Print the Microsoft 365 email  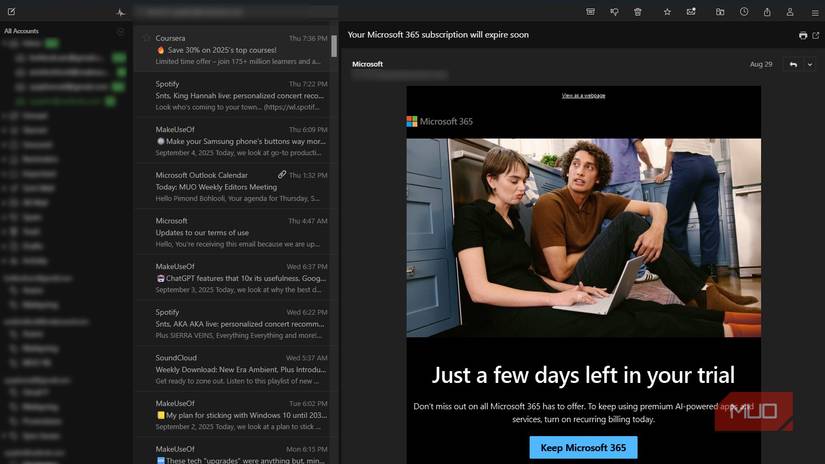pyautogui.click(x=803, y=35)
